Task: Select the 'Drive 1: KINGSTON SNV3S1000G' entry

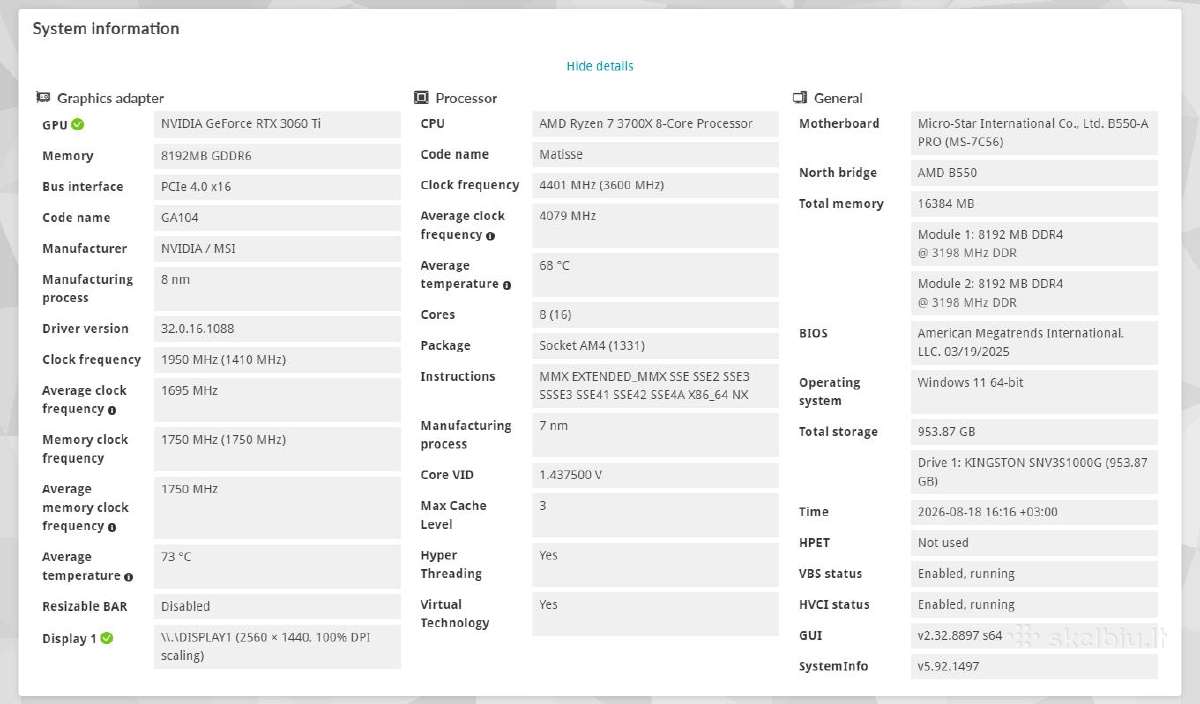Action: point(1034,471)
